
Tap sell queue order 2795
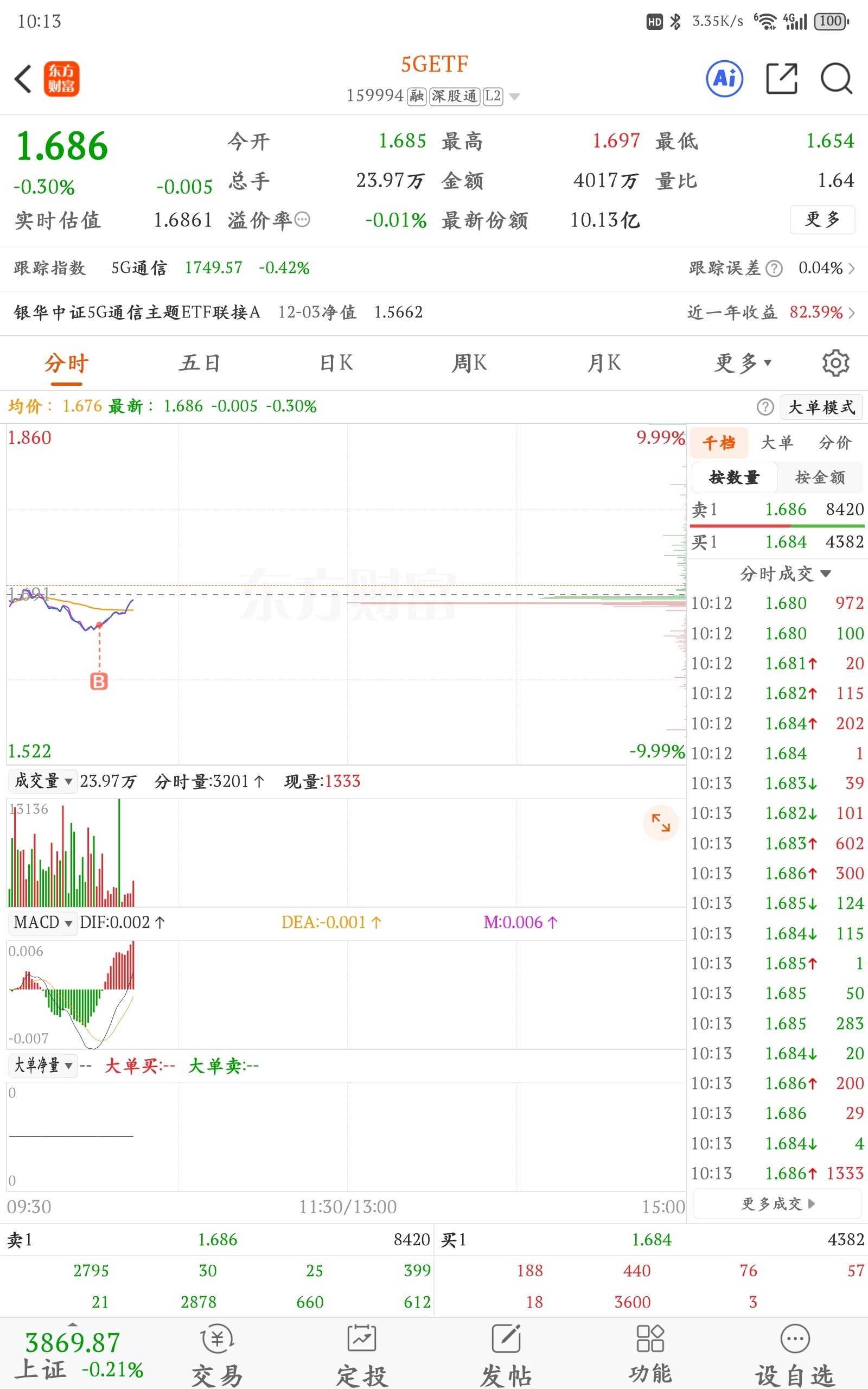(91, 1271)
